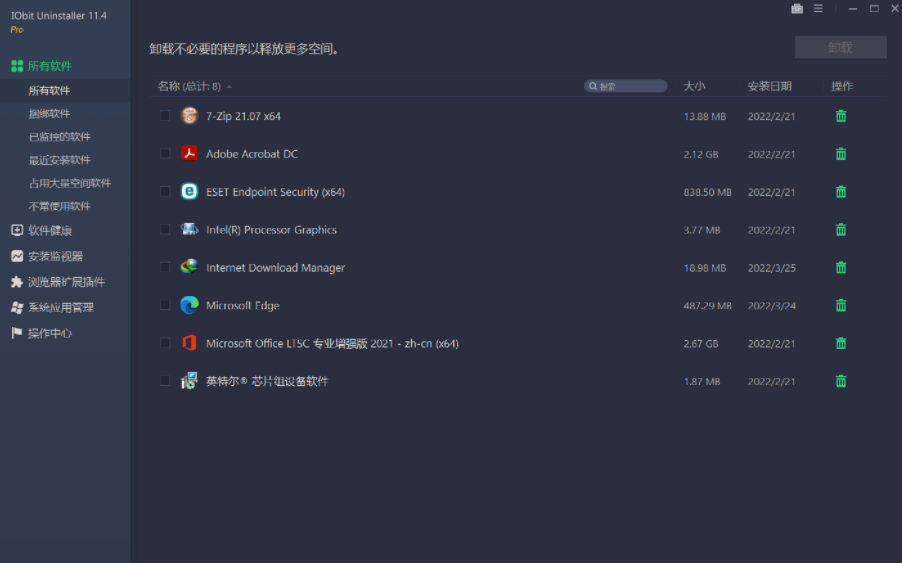902x563 pixels.
Task: Tick the checkbox for 7-Zip 21.07 x64
Action: tap(165, 116)
